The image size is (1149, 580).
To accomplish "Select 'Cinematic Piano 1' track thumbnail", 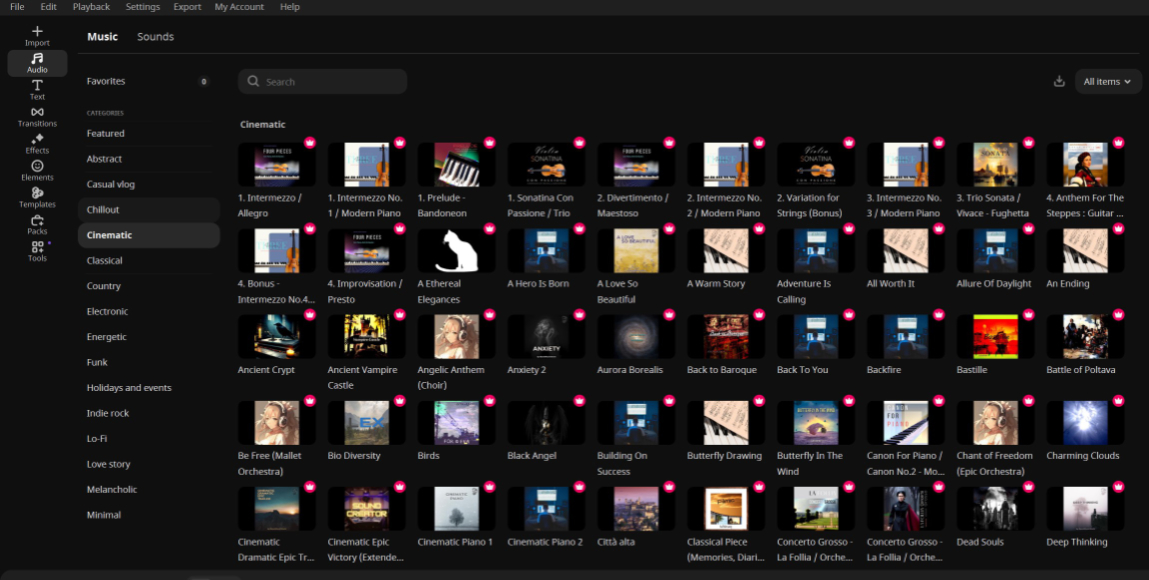I will [x=457, y=509].
